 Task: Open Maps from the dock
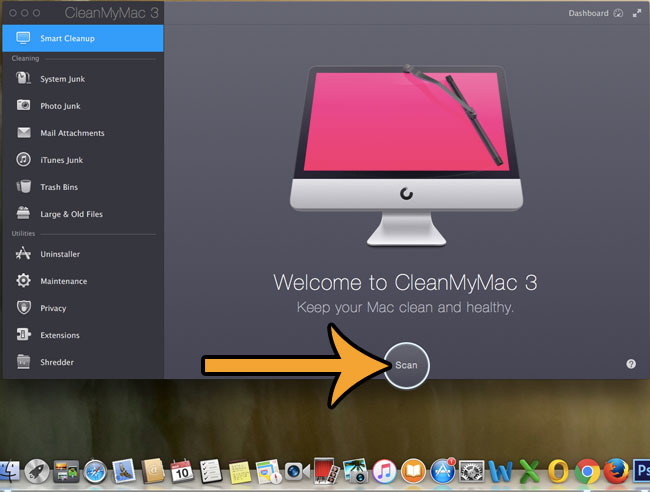[268, 471]
